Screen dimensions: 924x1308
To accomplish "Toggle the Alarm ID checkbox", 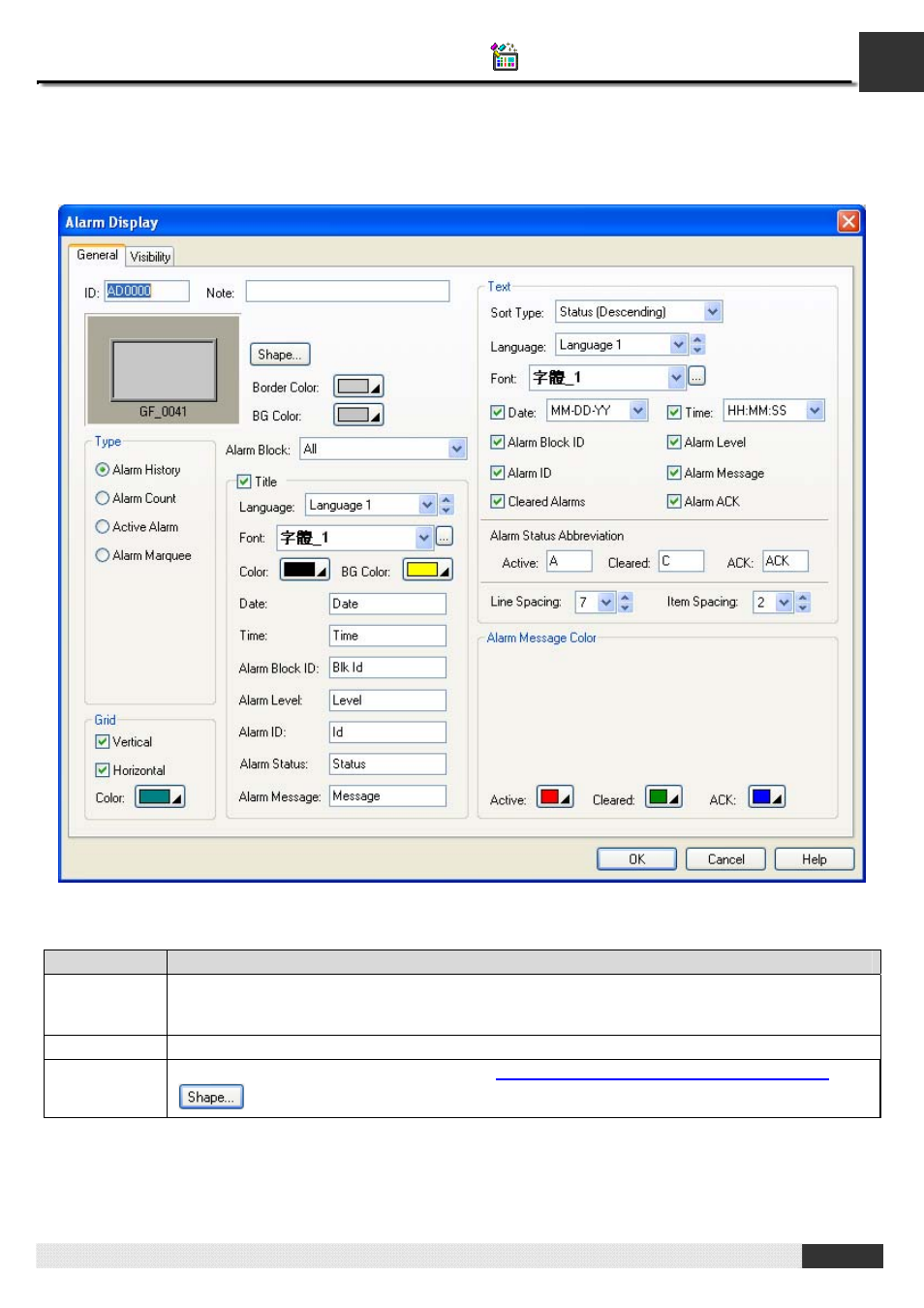I will tap(498, 473).
